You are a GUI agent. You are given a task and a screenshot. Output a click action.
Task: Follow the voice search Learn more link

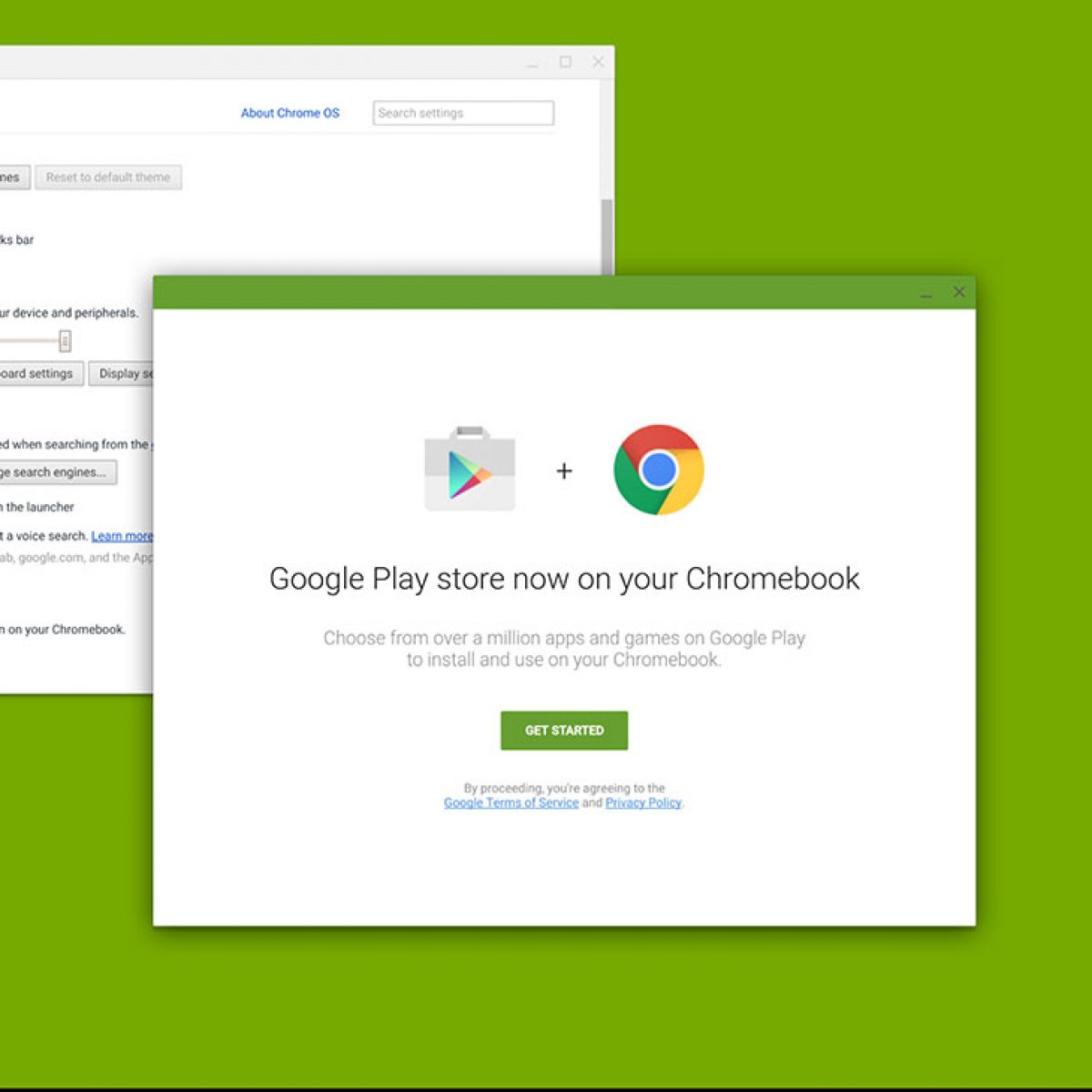121,536
